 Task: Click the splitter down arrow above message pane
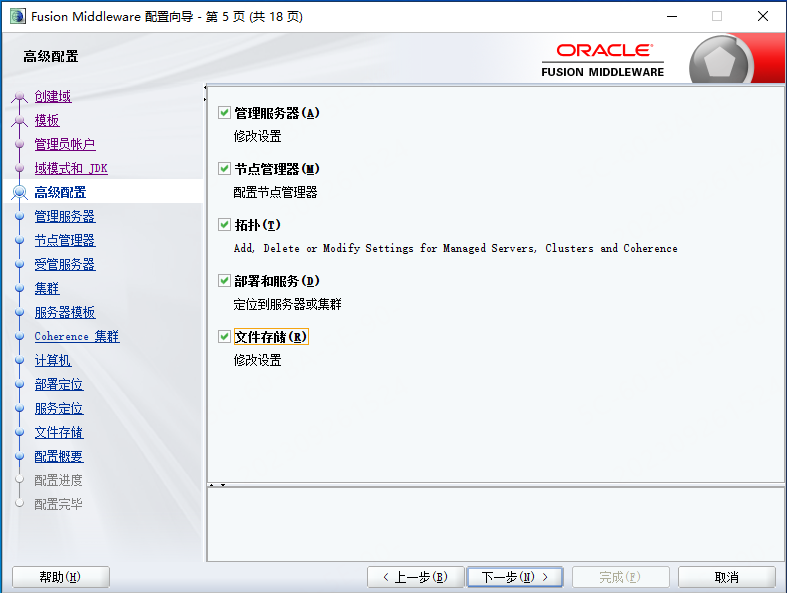(223, 485)
